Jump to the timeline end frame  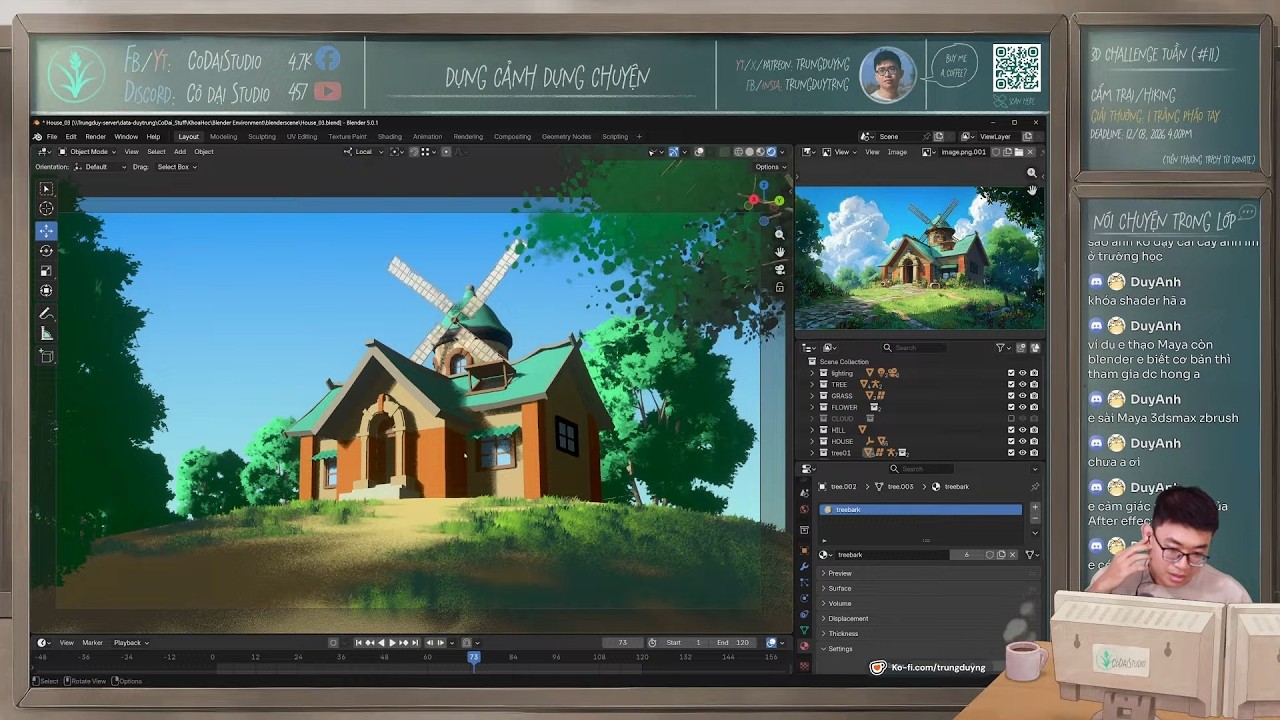[x=415, y=643]
